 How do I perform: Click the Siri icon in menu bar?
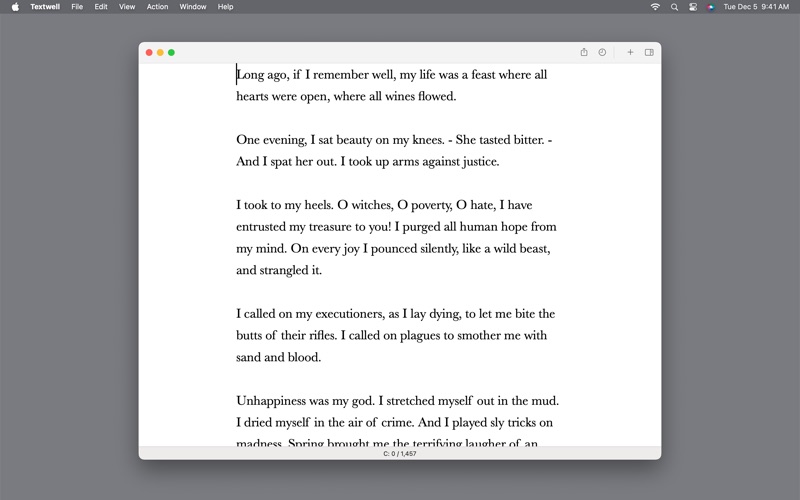click(711, 7)
